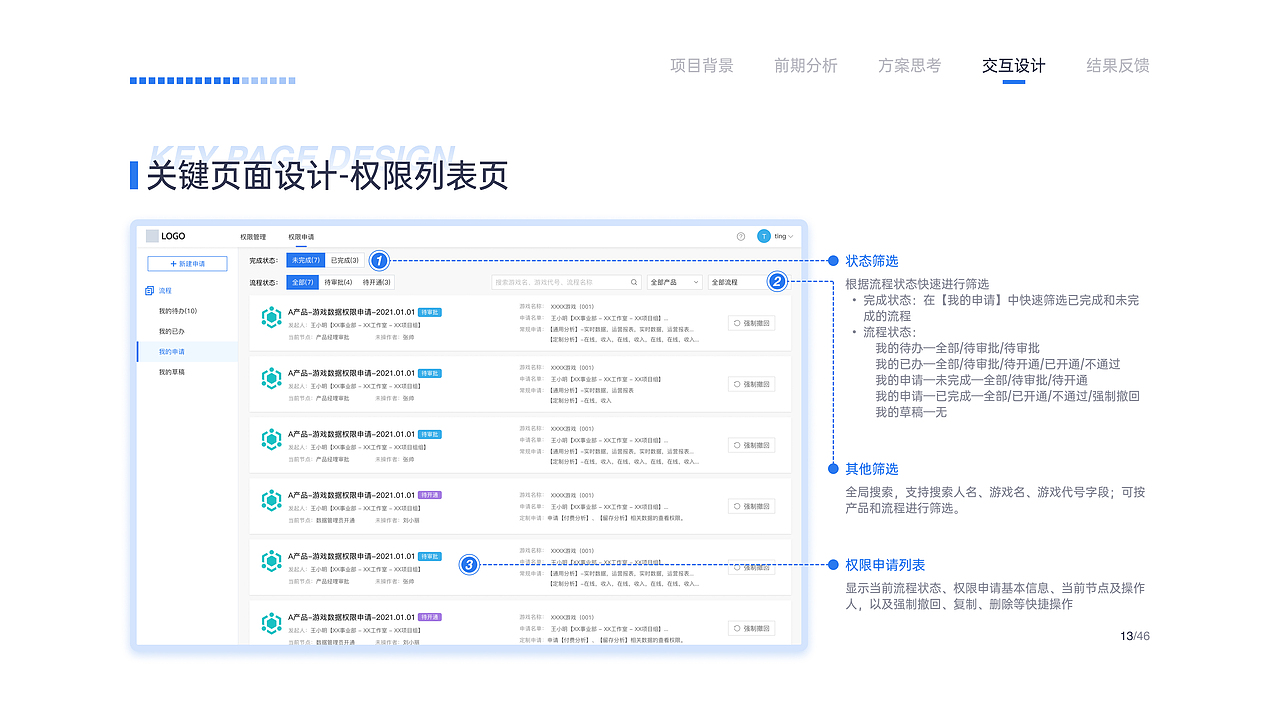Expand the ting user menu
1280x720 pixels.
point(784,237)
